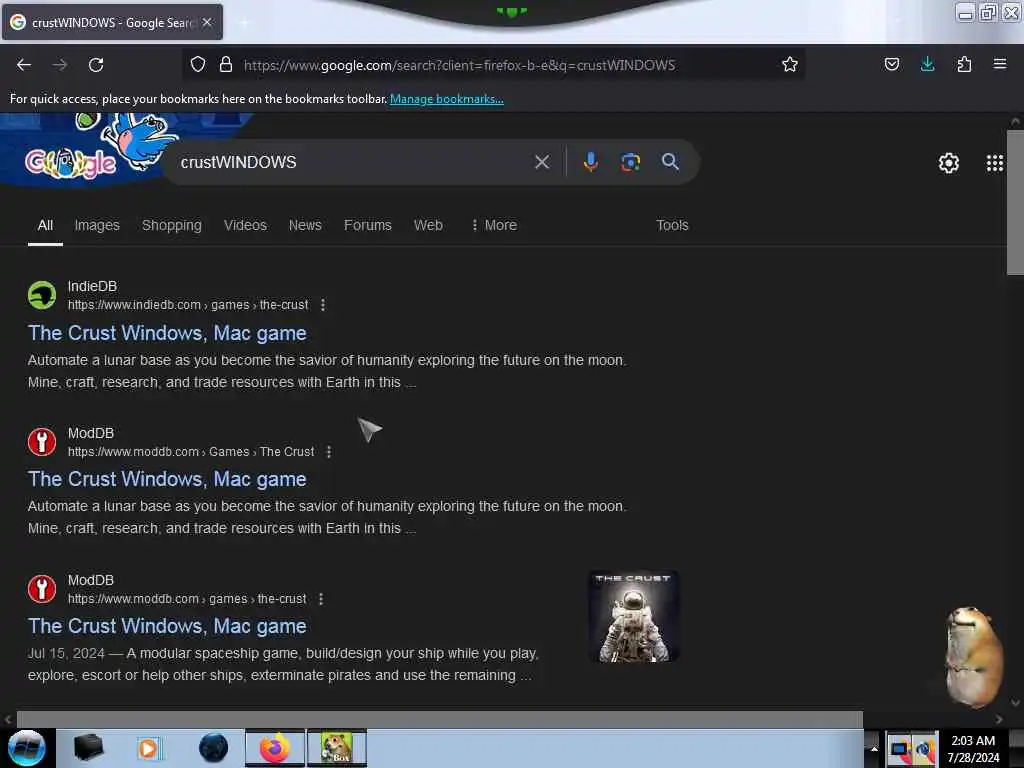Open IndieDB The Crust Windows, Mac game
Image resolution: width=1024 pixels, height=768 pixels.
(167, 333)
